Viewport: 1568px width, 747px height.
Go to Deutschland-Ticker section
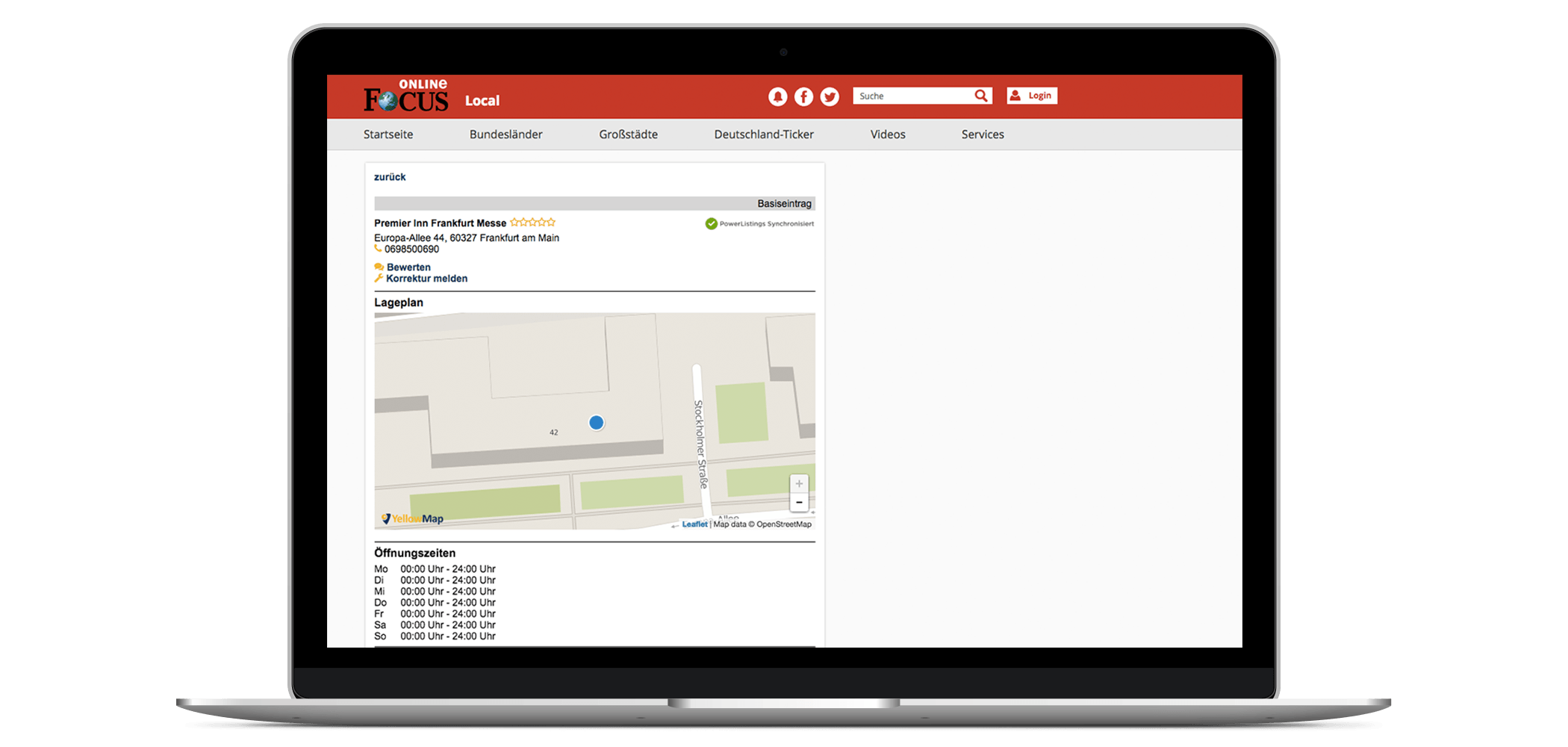click(764, 134)
